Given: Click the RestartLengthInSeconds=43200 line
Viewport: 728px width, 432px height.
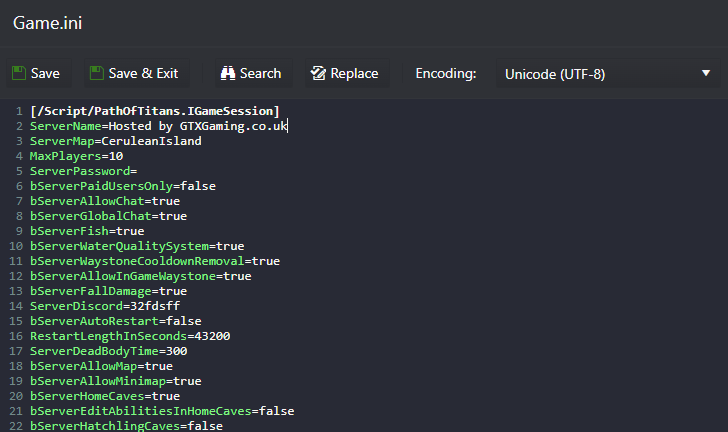Looking at the screenshot, I should point(130,336).
